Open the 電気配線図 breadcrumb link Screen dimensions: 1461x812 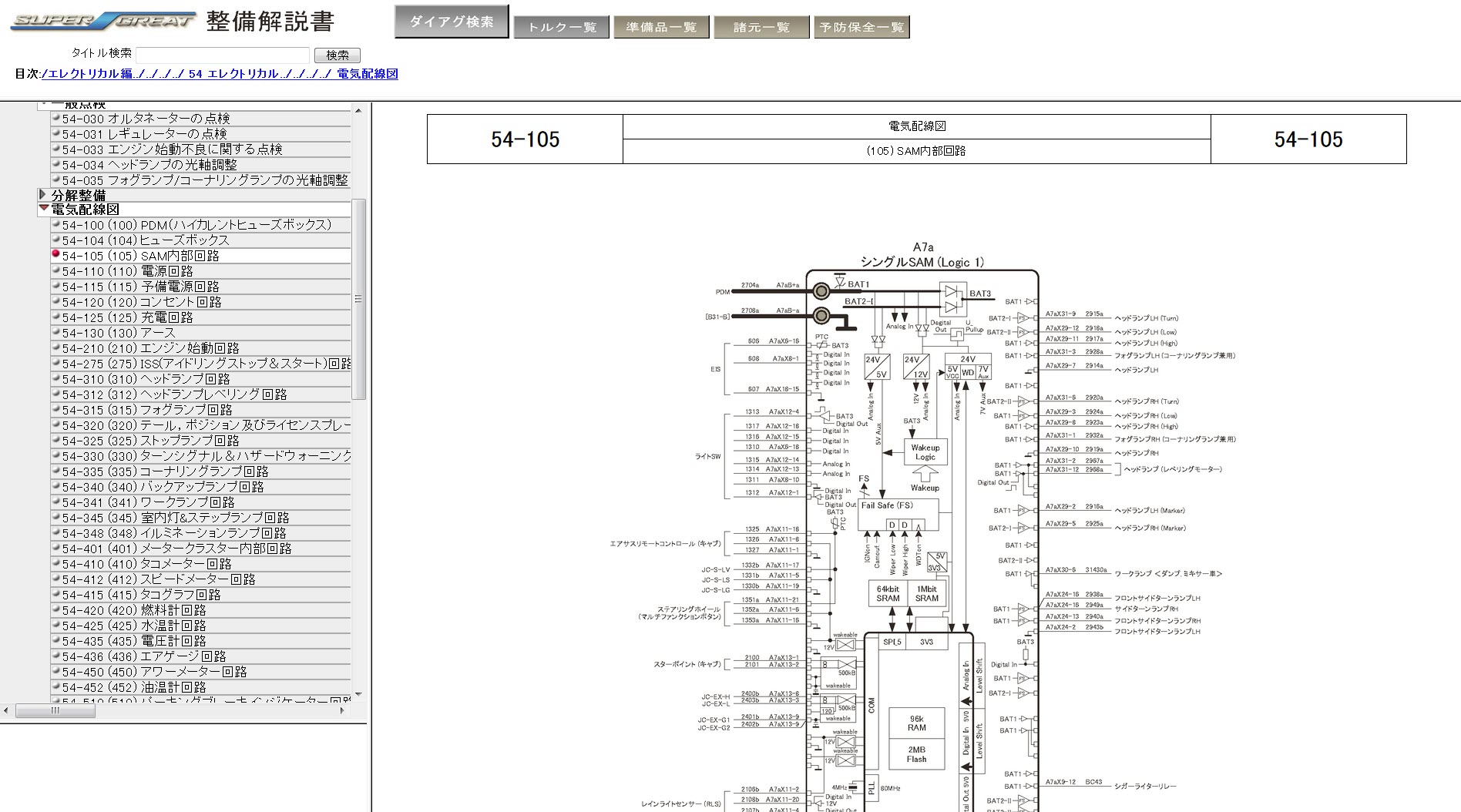pyautogui.click(x=368, y=74)
